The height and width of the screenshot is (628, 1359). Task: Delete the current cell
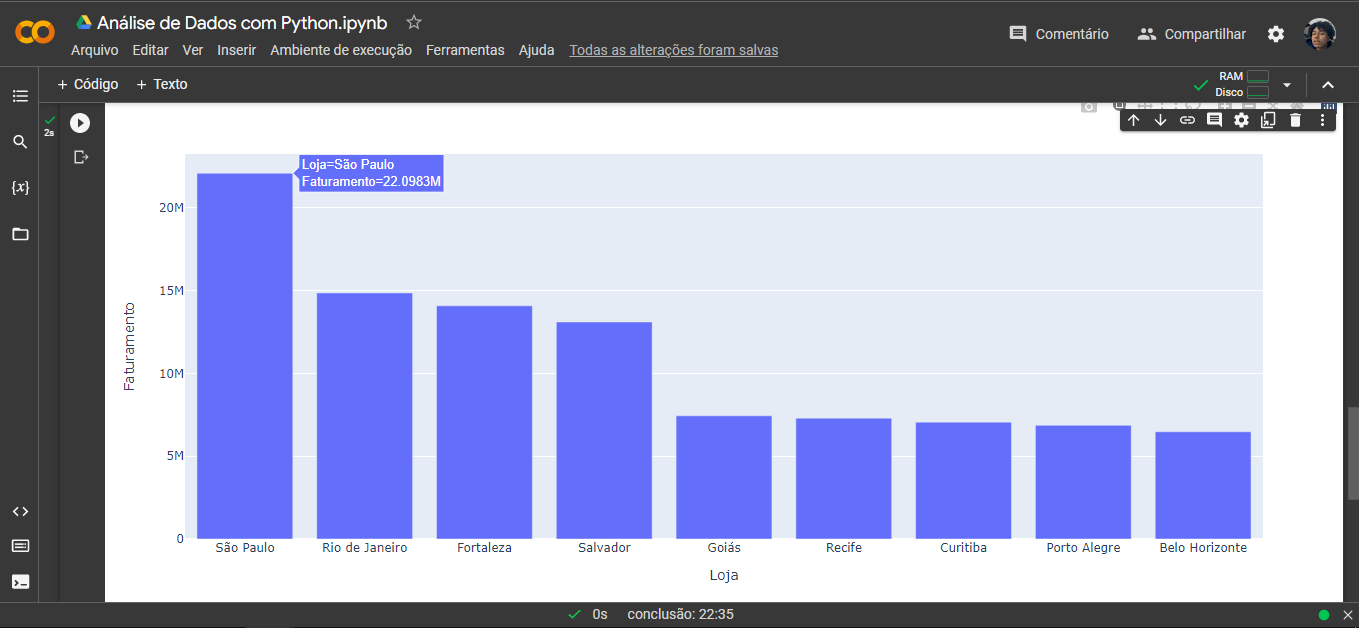pyautogui.click(x=1294, y=119)
